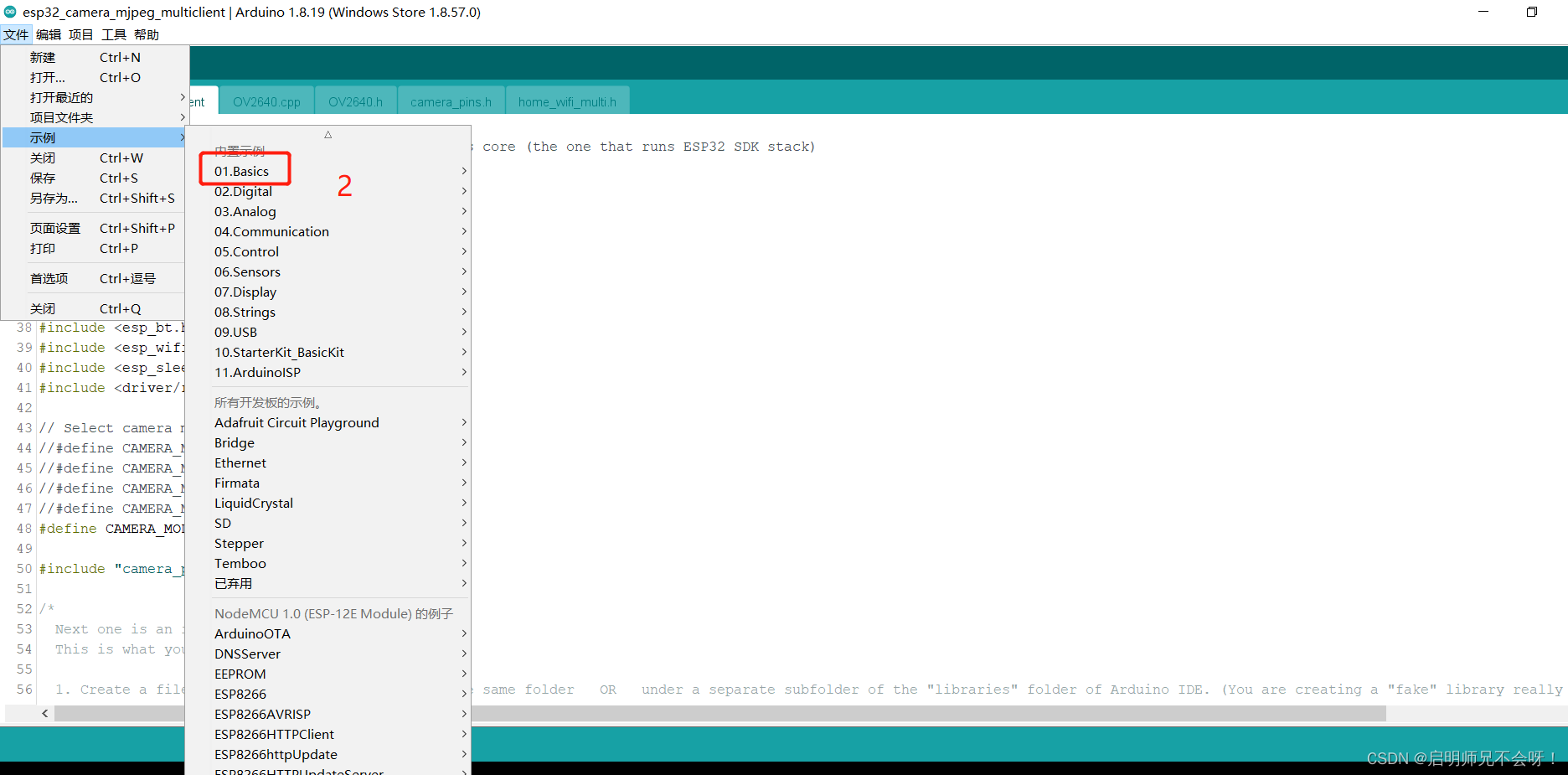The image size is (1568, 775).
Task: Expand the 打开最近的 submenu
Action: pyautogui.click(x=60, y=96)
